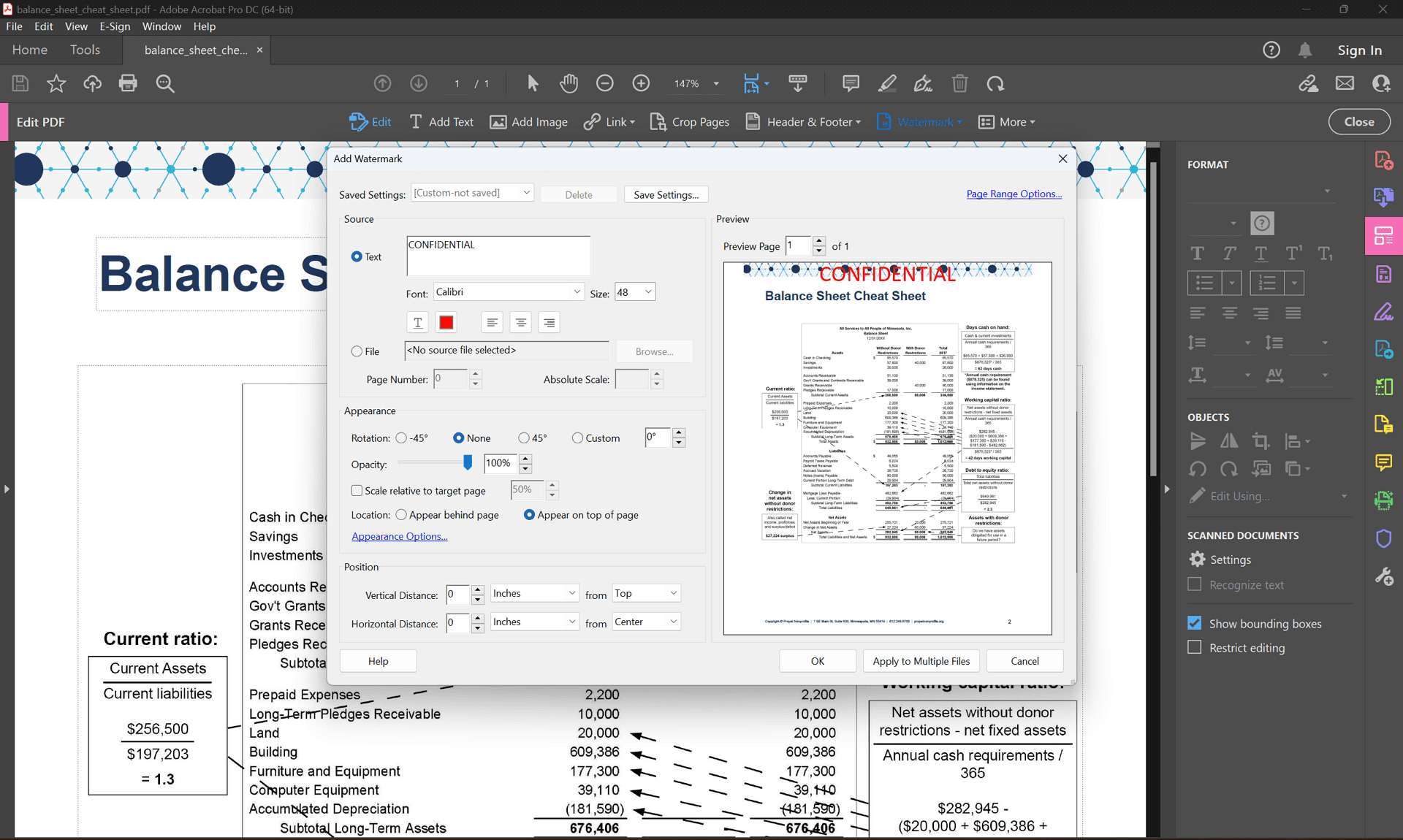Click the envelope email icon
This screenshot has width=1403, height=840.
click(x=1345, y=83)
